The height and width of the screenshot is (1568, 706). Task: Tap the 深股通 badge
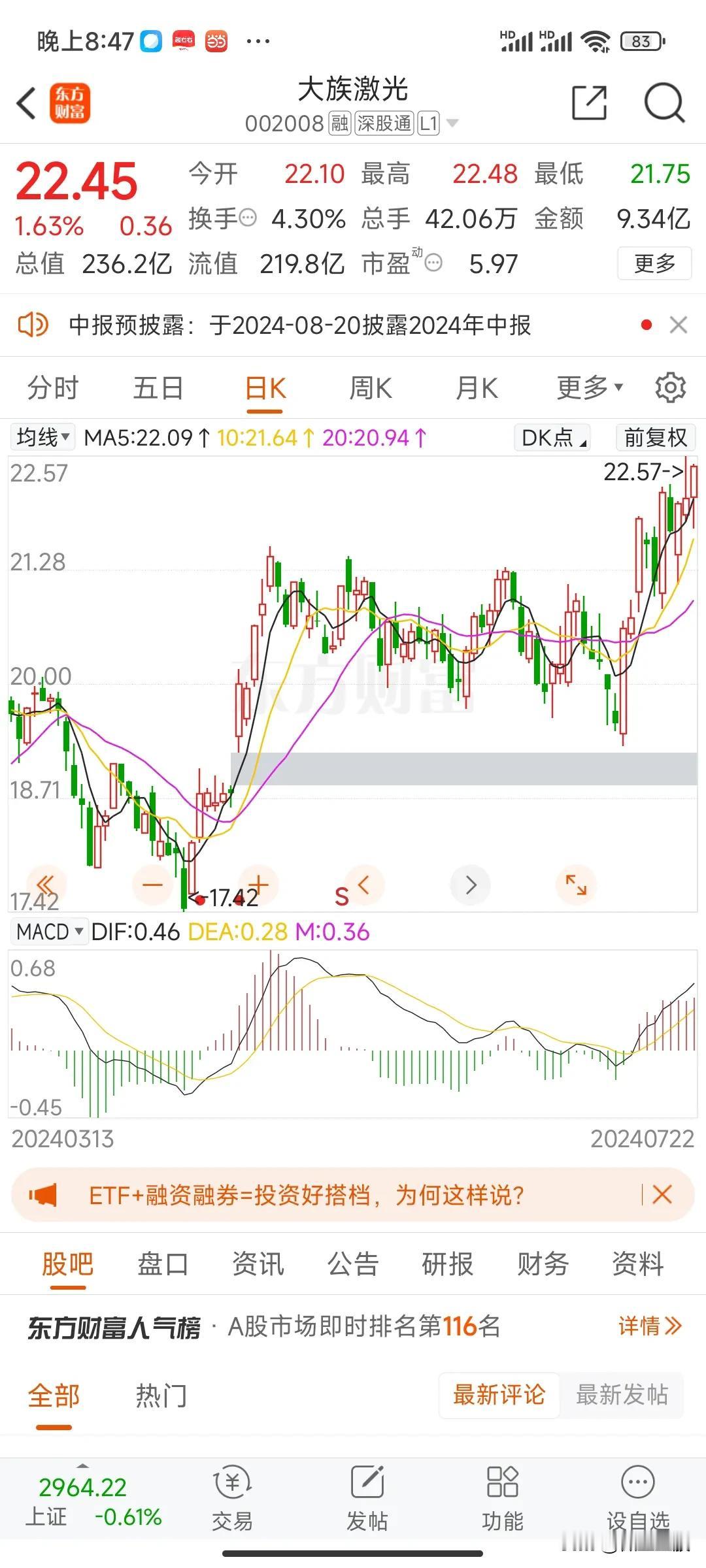(x=384, y=123)
